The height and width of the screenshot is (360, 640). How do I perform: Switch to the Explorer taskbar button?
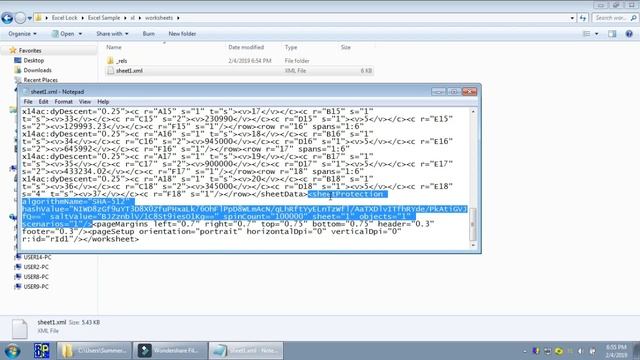point(94,351)
